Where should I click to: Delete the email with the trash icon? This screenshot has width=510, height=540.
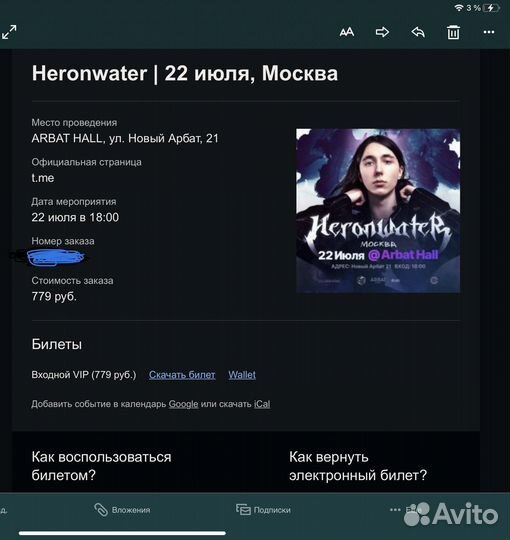coord(453,32)
